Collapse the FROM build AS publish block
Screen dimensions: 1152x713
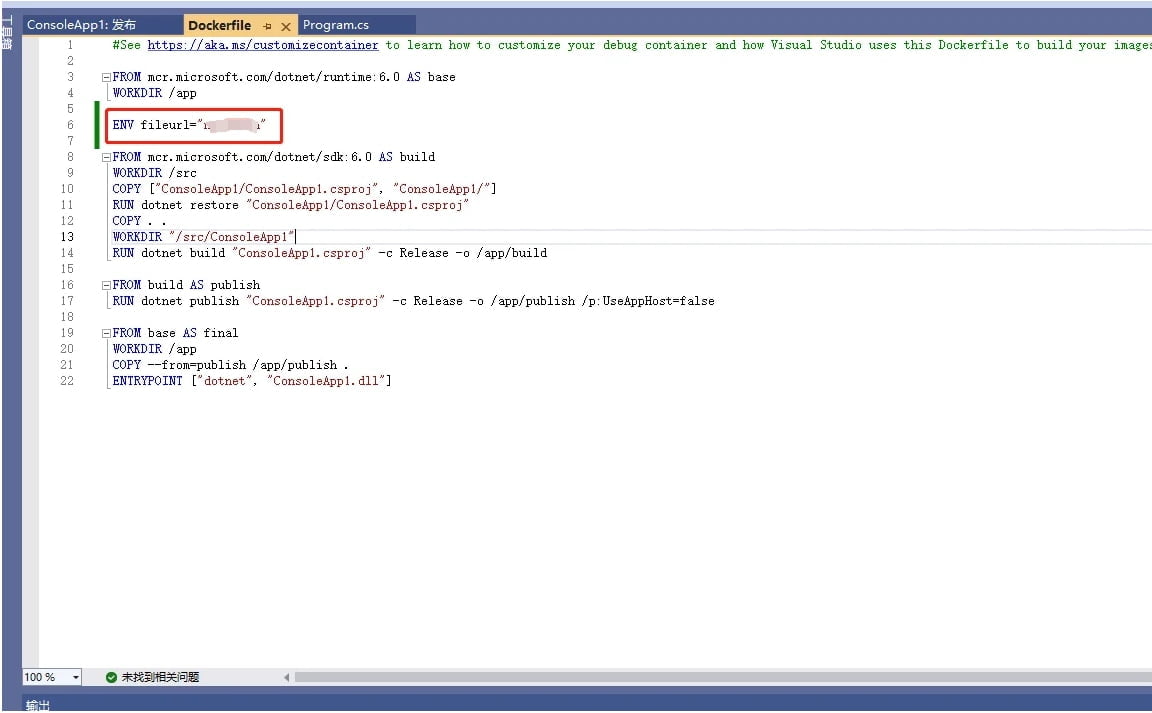click(106, 285)
